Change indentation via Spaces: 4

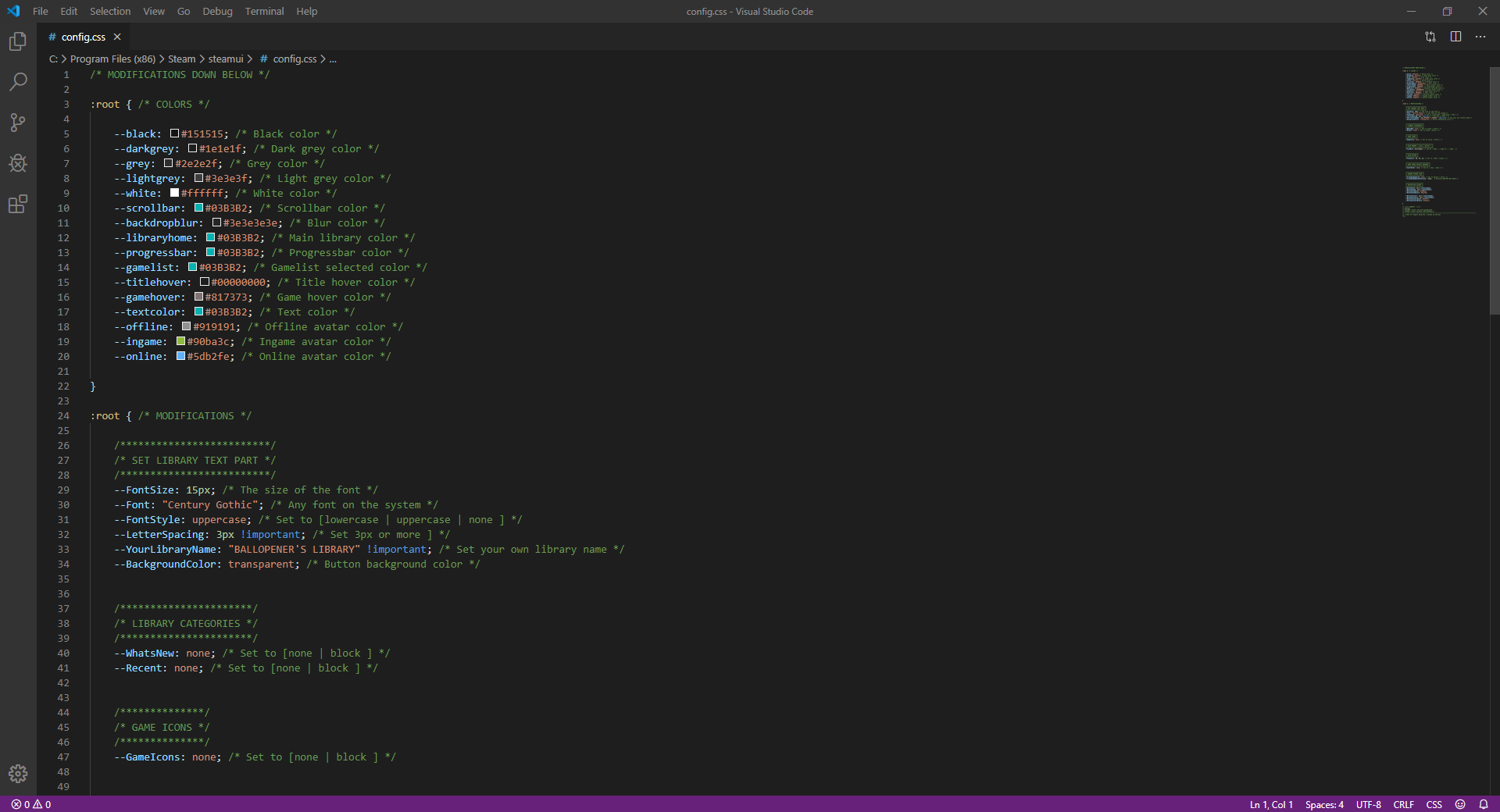click(1324, 804)
